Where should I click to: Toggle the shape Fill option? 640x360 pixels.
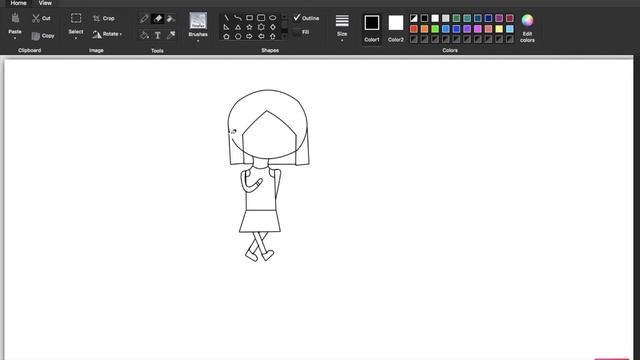coord(301,32)
